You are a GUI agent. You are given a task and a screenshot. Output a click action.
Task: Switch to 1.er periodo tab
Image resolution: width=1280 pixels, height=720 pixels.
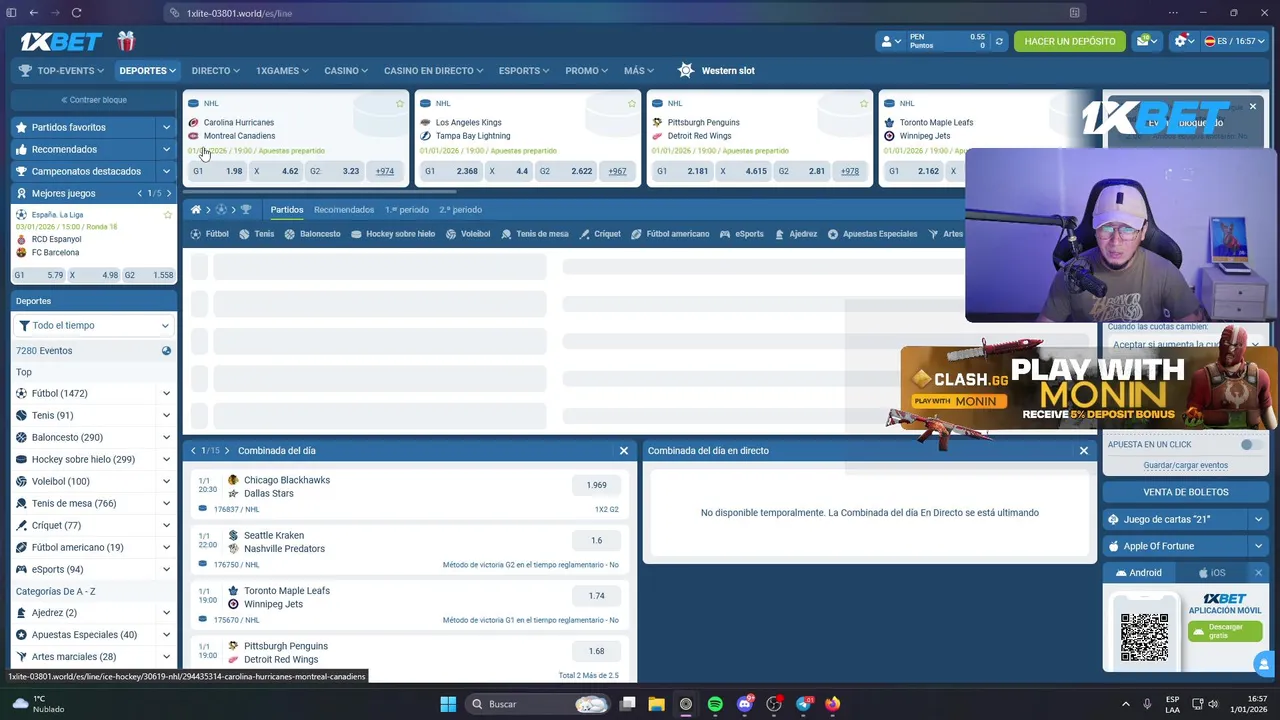point(407,210)
